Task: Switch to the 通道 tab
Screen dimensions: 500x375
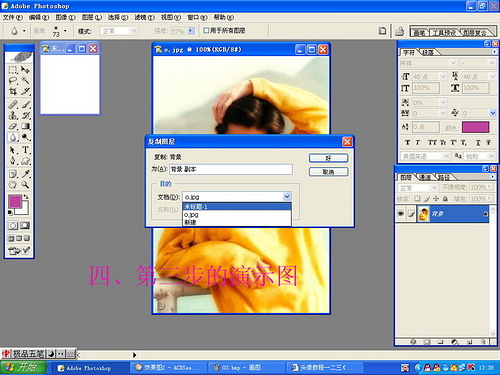Action: (425, 178)
